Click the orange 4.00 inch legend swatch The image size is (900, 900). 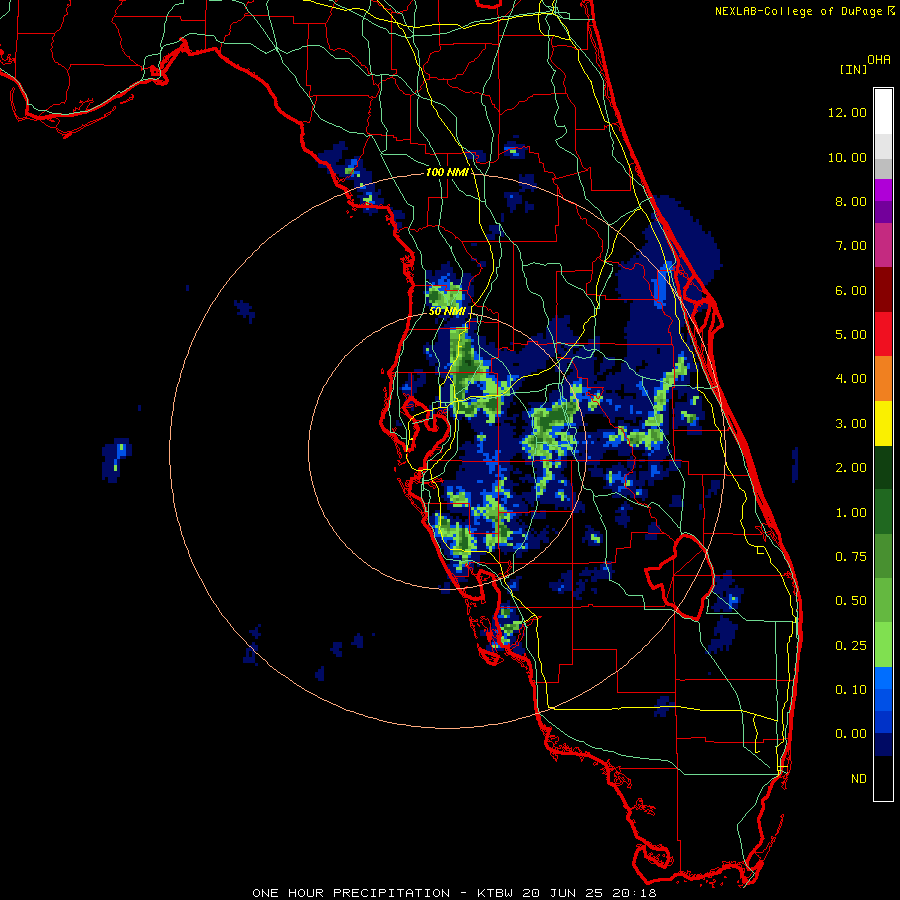[x=883, y=379]
